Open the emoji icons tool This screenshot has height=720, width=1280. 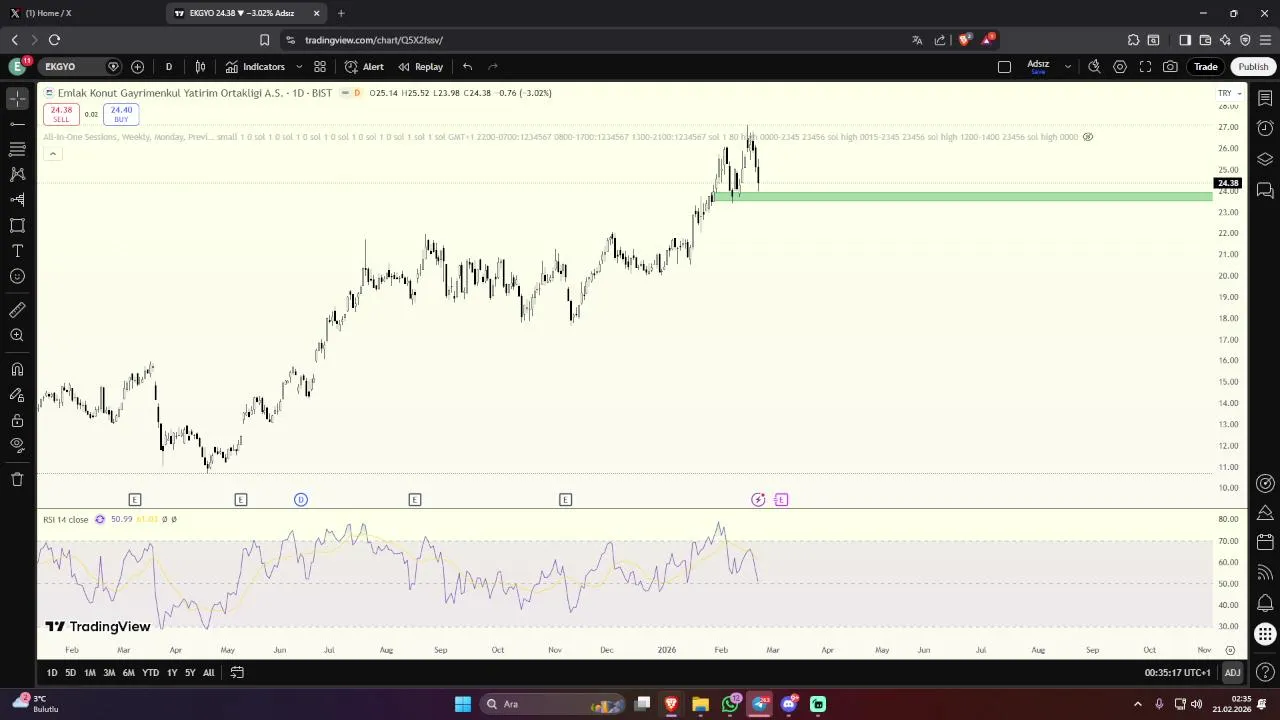coord(17,276)
